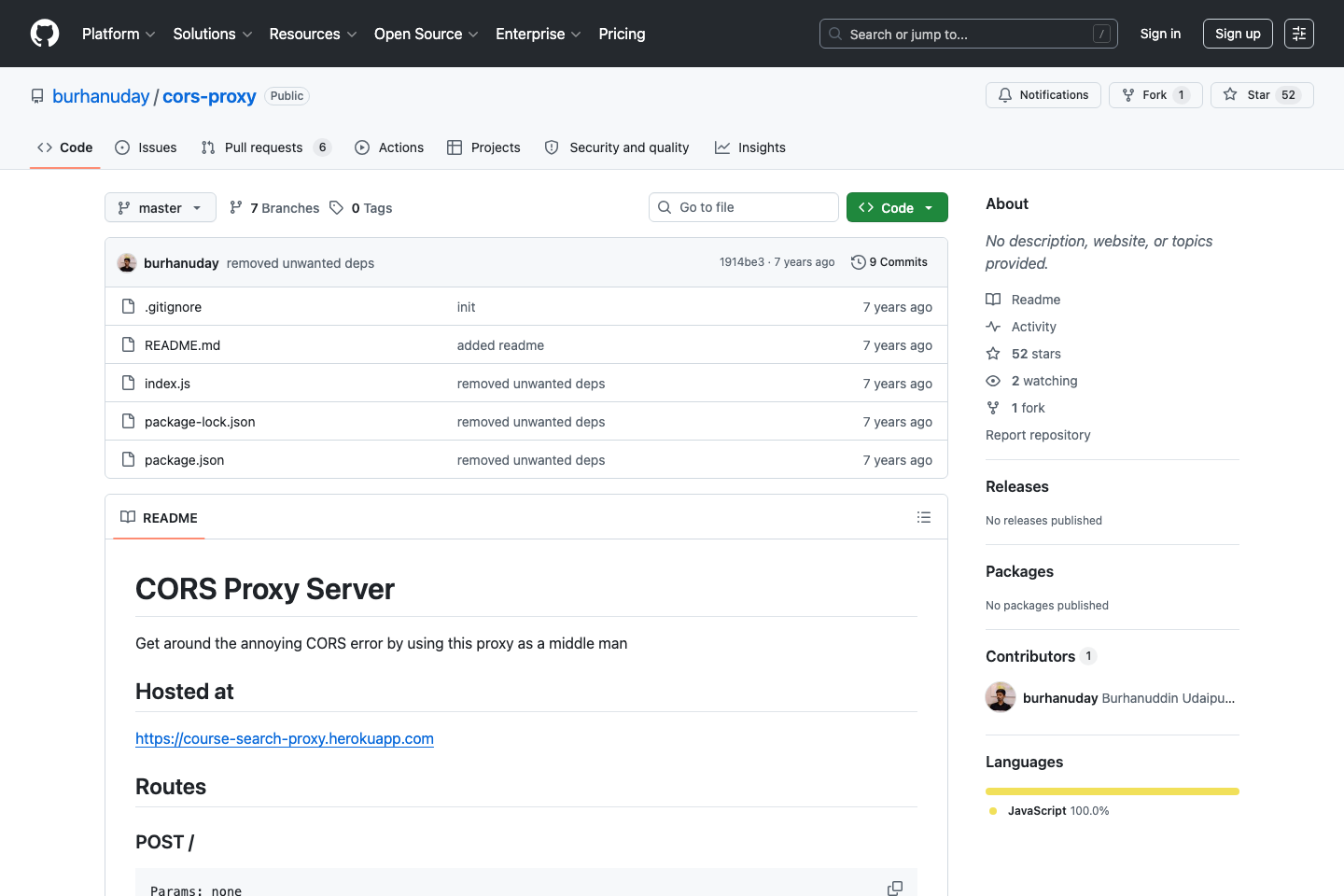Click the JavaScript language bar
Screen dimensions: 1344x896
tap(1112, 791)
